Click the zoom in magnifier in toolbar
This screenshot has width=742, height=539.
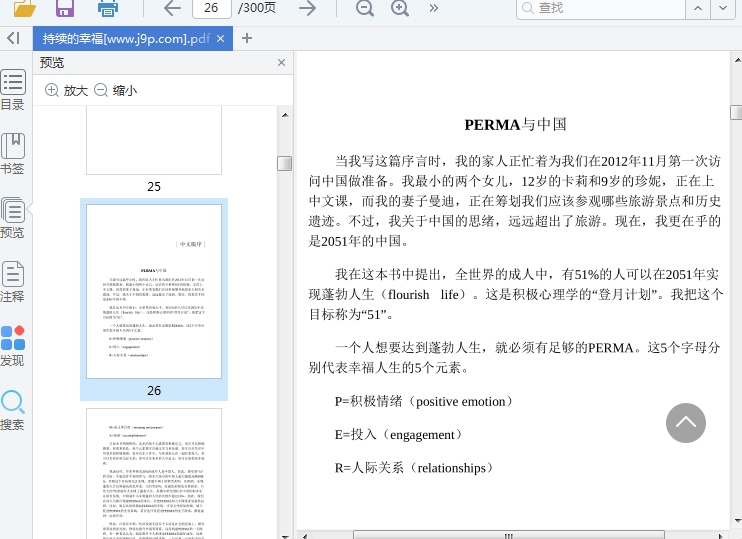tap(400, 8)
